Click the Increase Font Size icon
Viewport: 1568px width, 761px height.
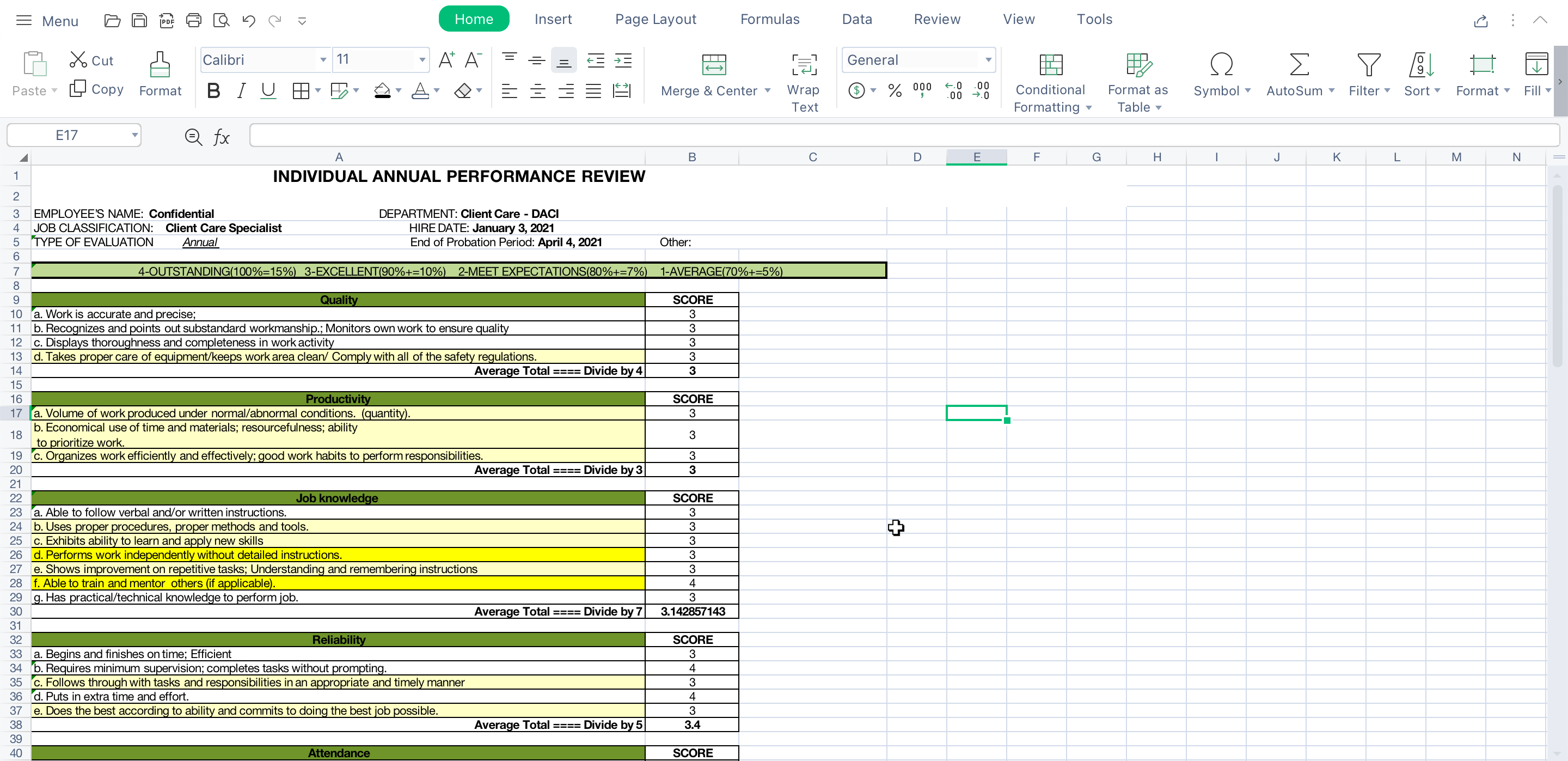point(446,60)
